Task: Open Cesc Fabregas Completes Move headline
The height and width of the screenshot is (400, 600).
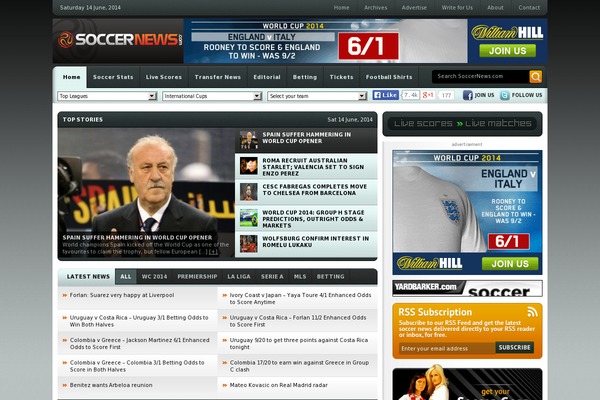Action: pyautogui.click(x=315, y=190)
